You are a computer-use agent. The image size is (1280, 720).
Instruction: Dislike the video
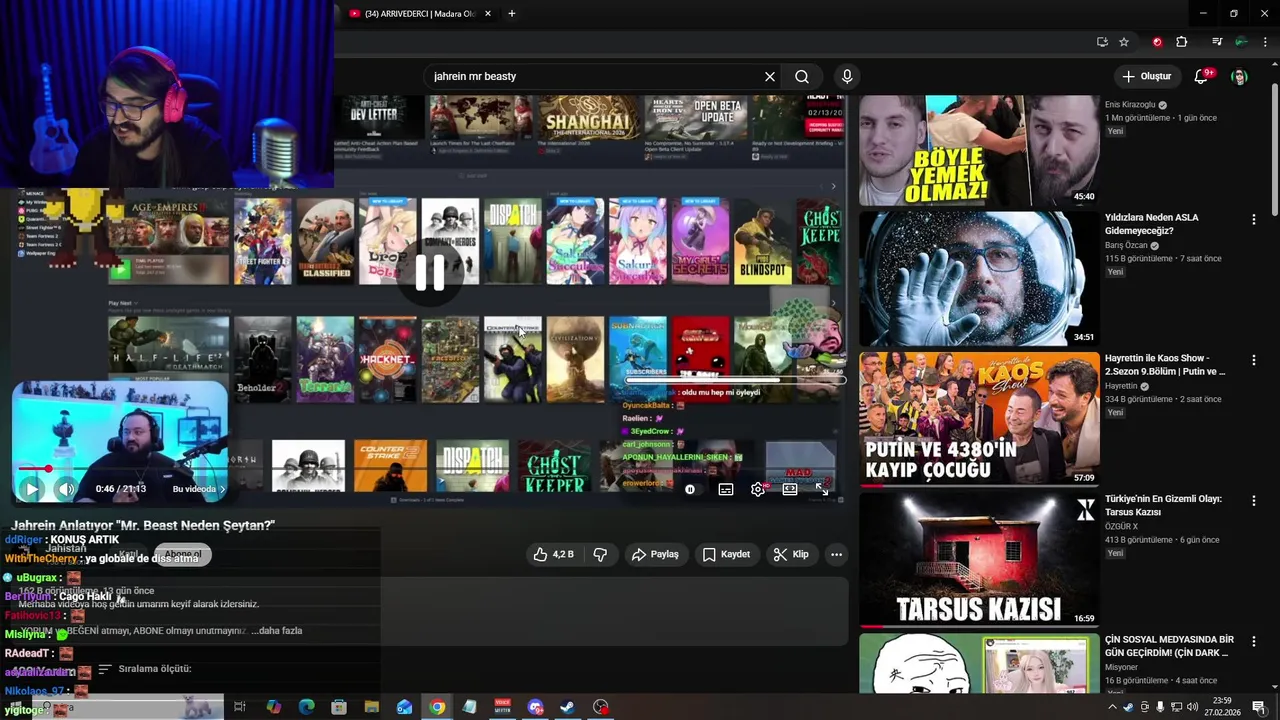click(x=600, y=554)
